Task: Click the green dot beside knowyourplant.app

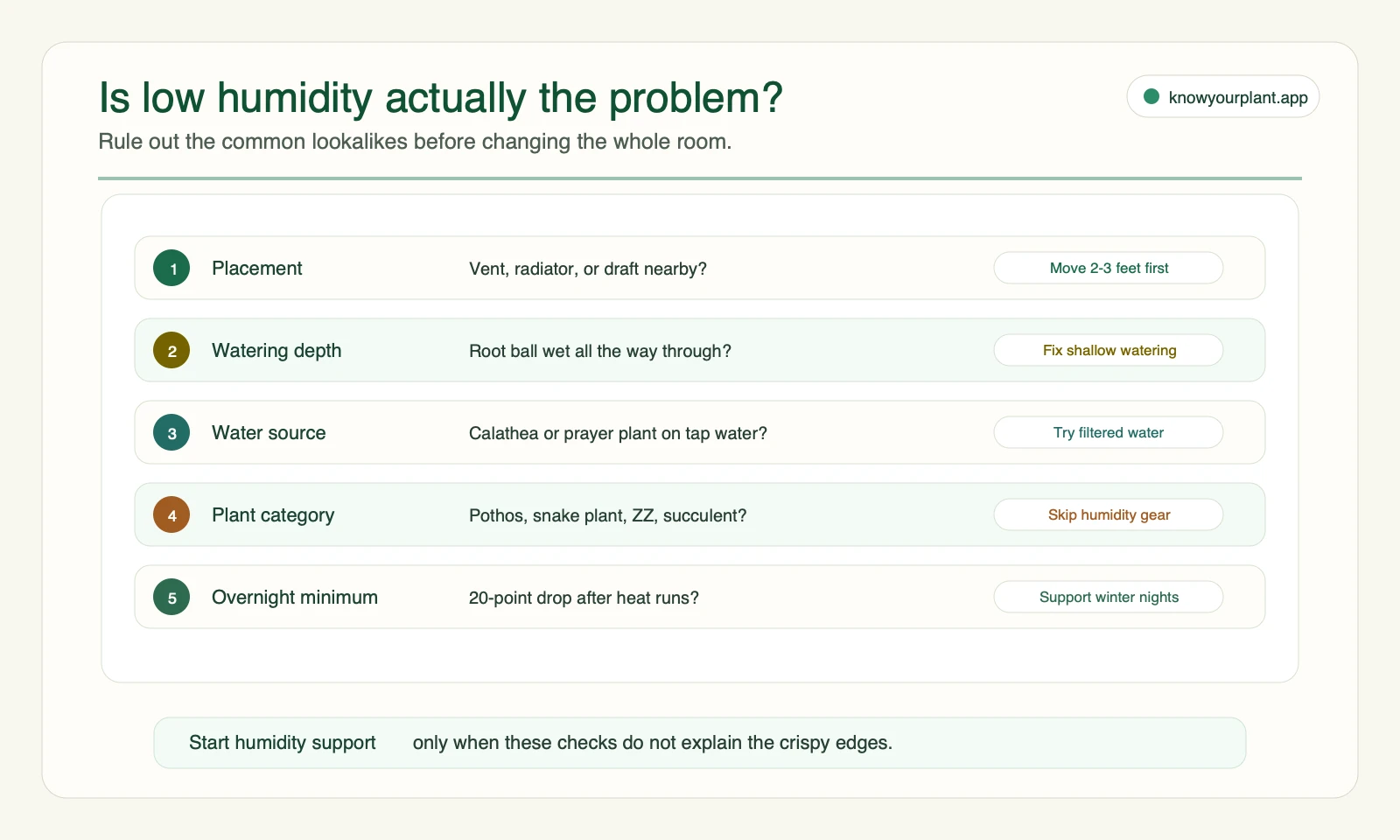Action: [1151, 96]
